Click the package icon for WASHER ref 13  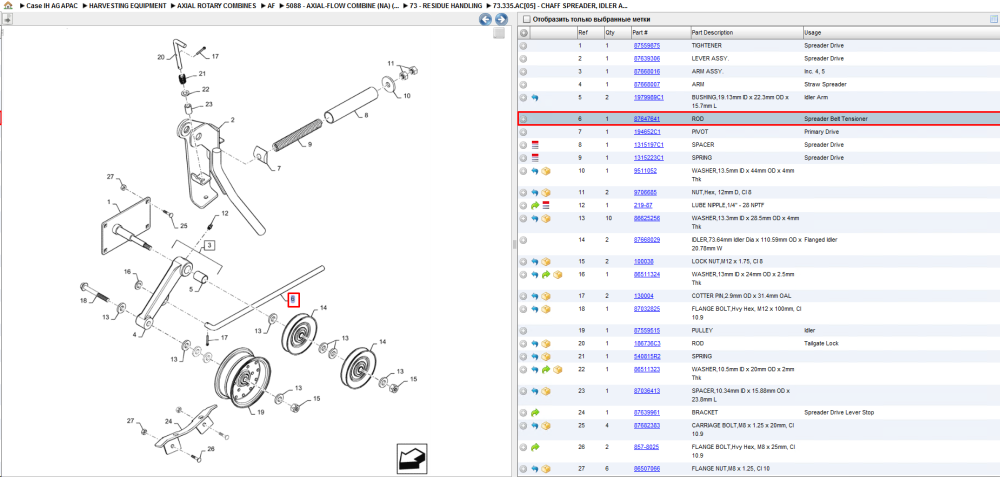[x=546, y=219]
